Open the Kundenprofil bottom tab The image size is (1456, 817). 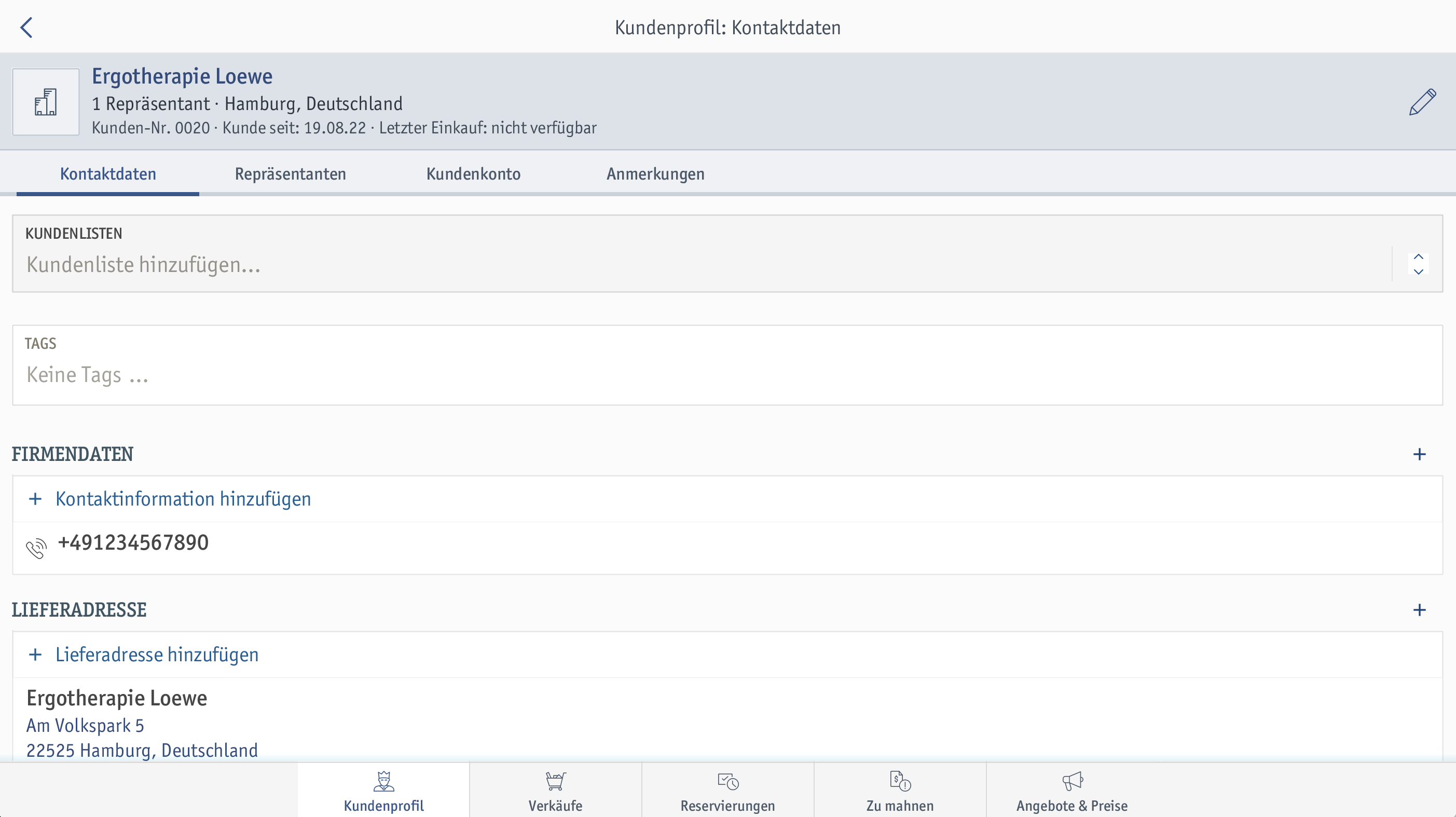(384, 791)
